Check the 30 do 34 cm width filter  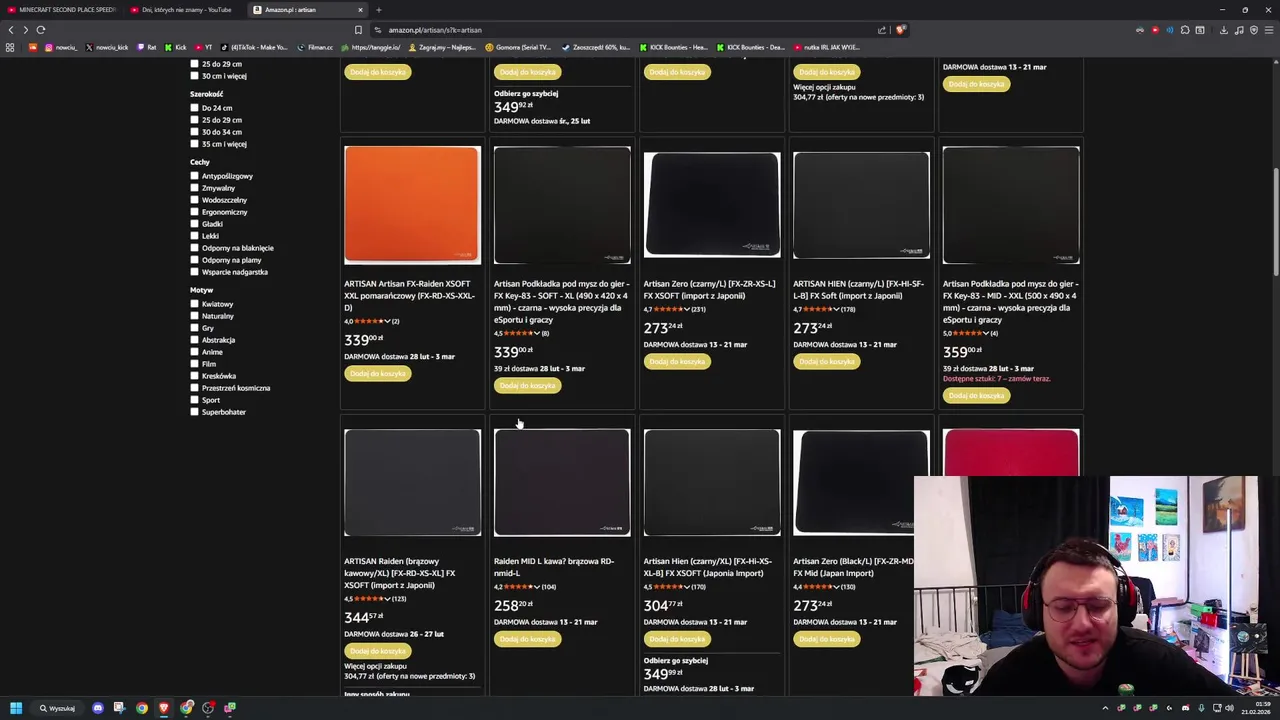tap(195, 132)
